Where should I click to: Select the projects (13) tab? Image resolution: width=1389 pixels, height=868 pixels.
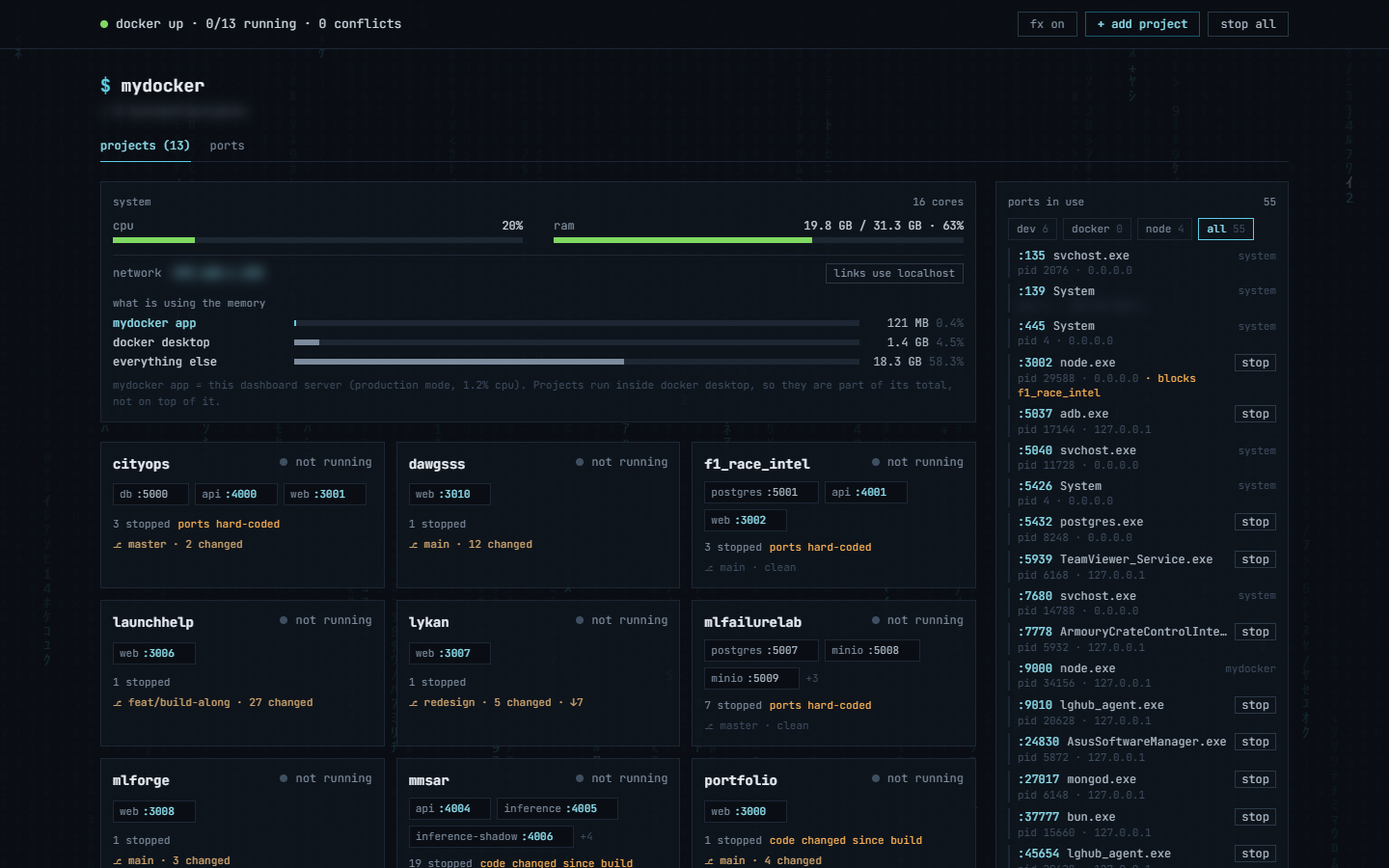[145, 146]
